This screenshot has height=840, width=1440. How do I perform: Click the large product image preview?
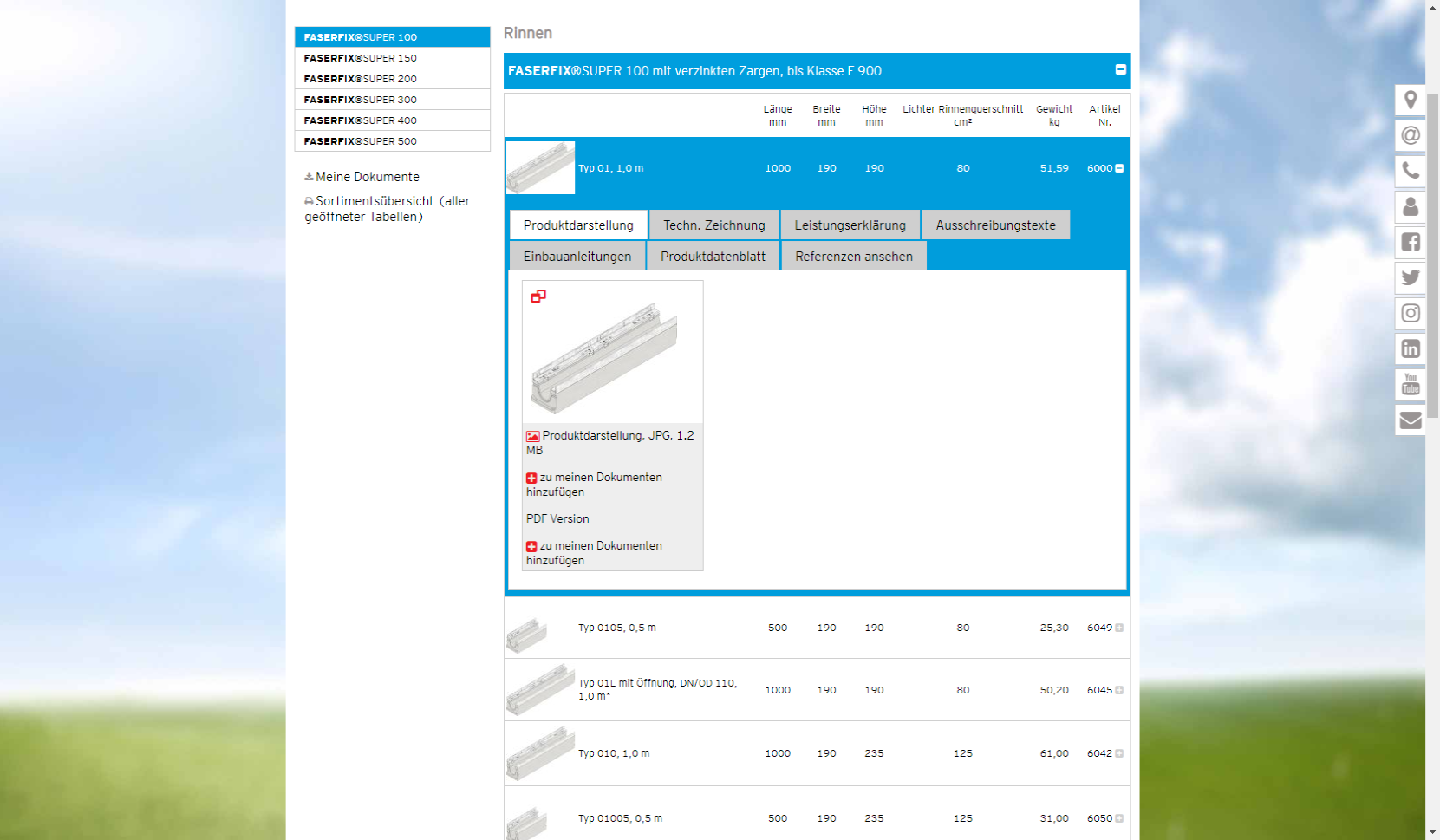click(x=604, y=358)
